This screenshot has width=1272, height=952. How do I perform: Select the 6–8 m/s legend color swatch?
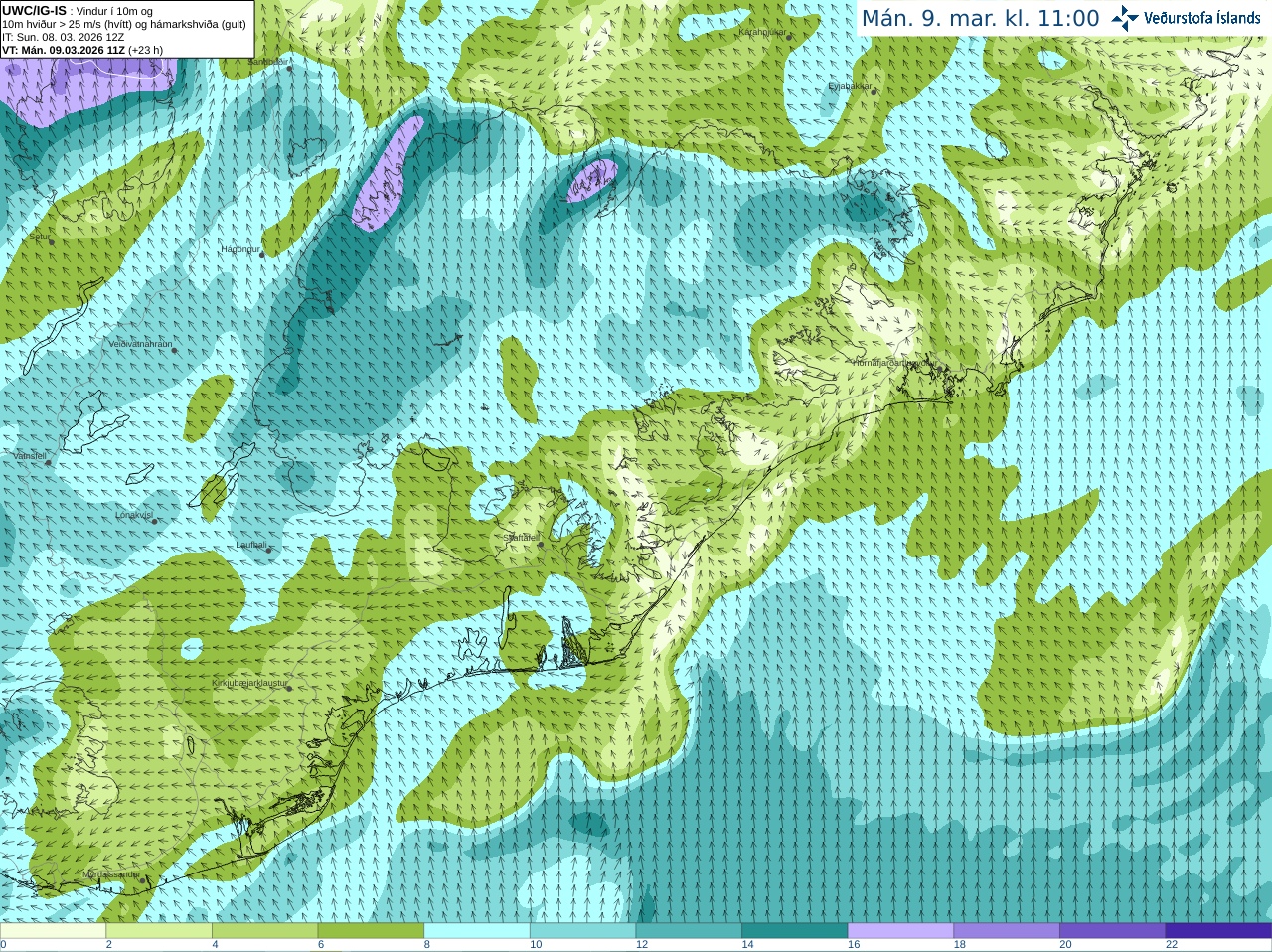click(371, 931)
